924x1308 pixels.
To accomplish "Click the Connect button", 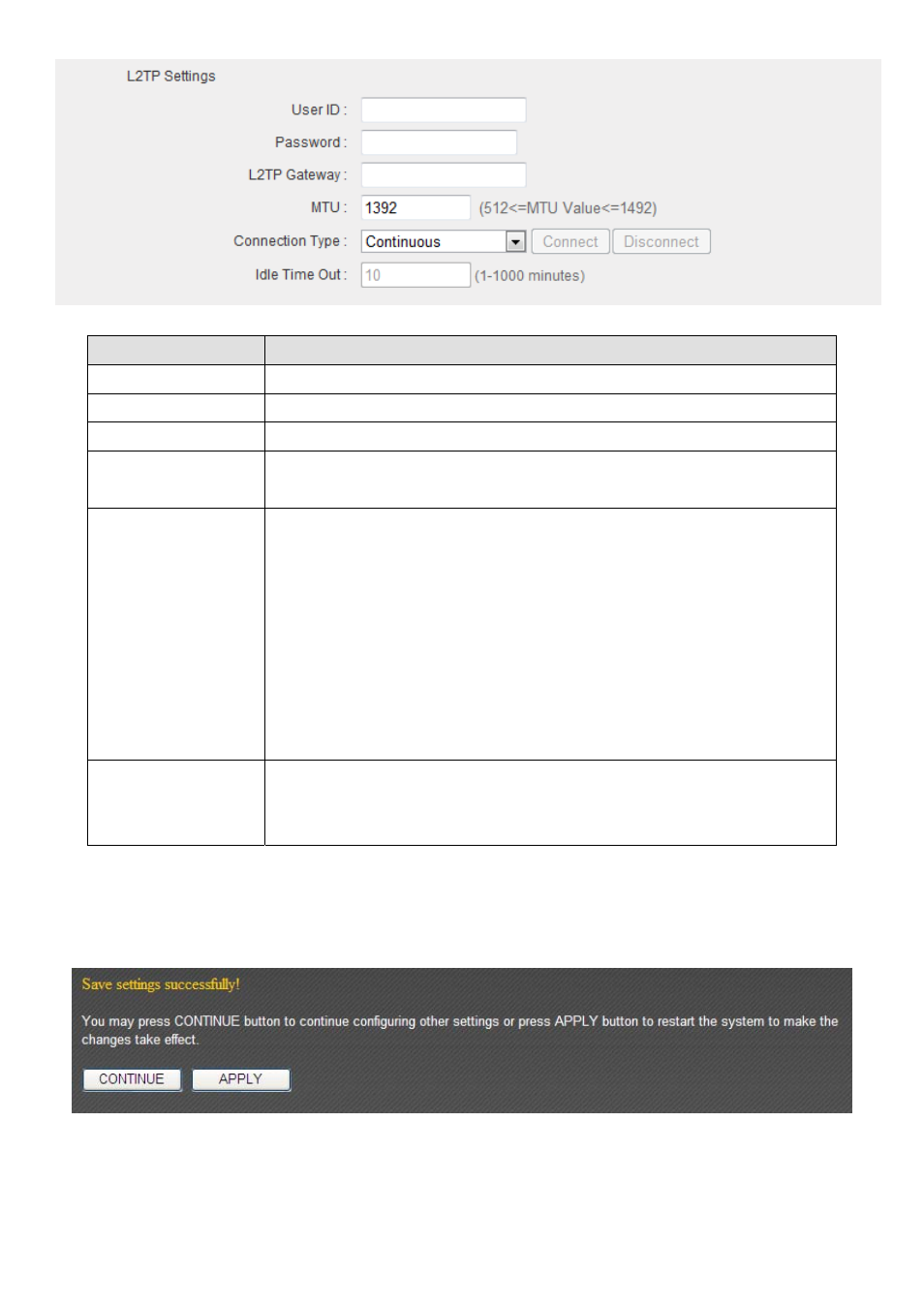I will (570, 241).
